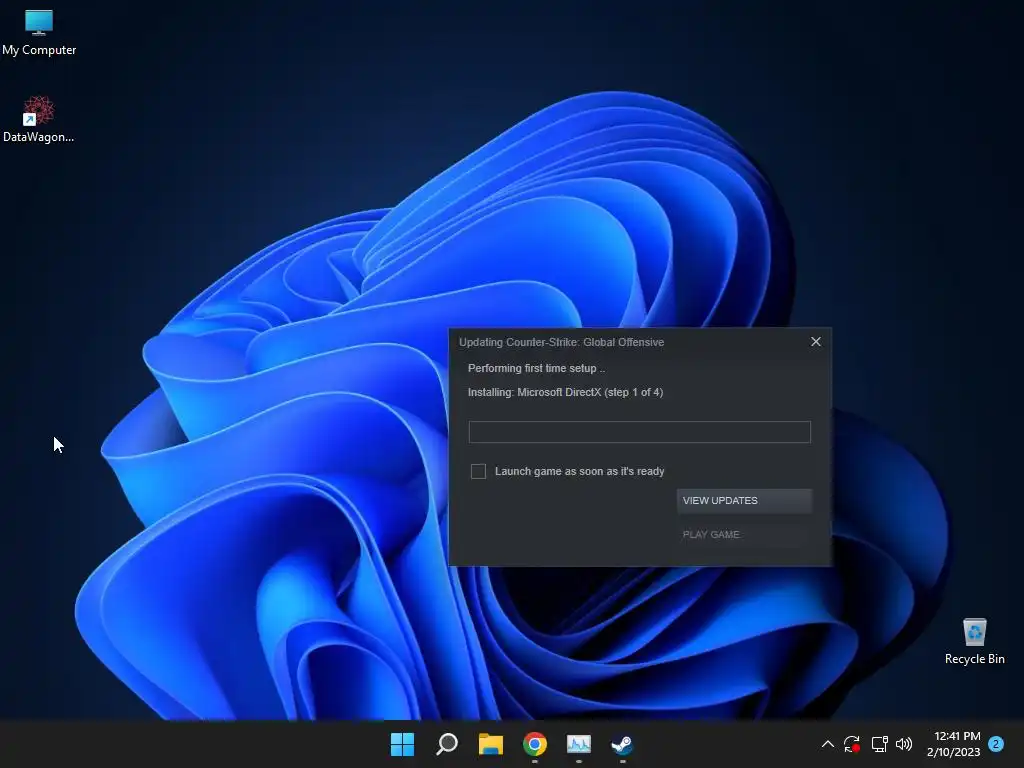Switch to Steam in the taskbar
1024x768 pixels.
pos(622,744)
